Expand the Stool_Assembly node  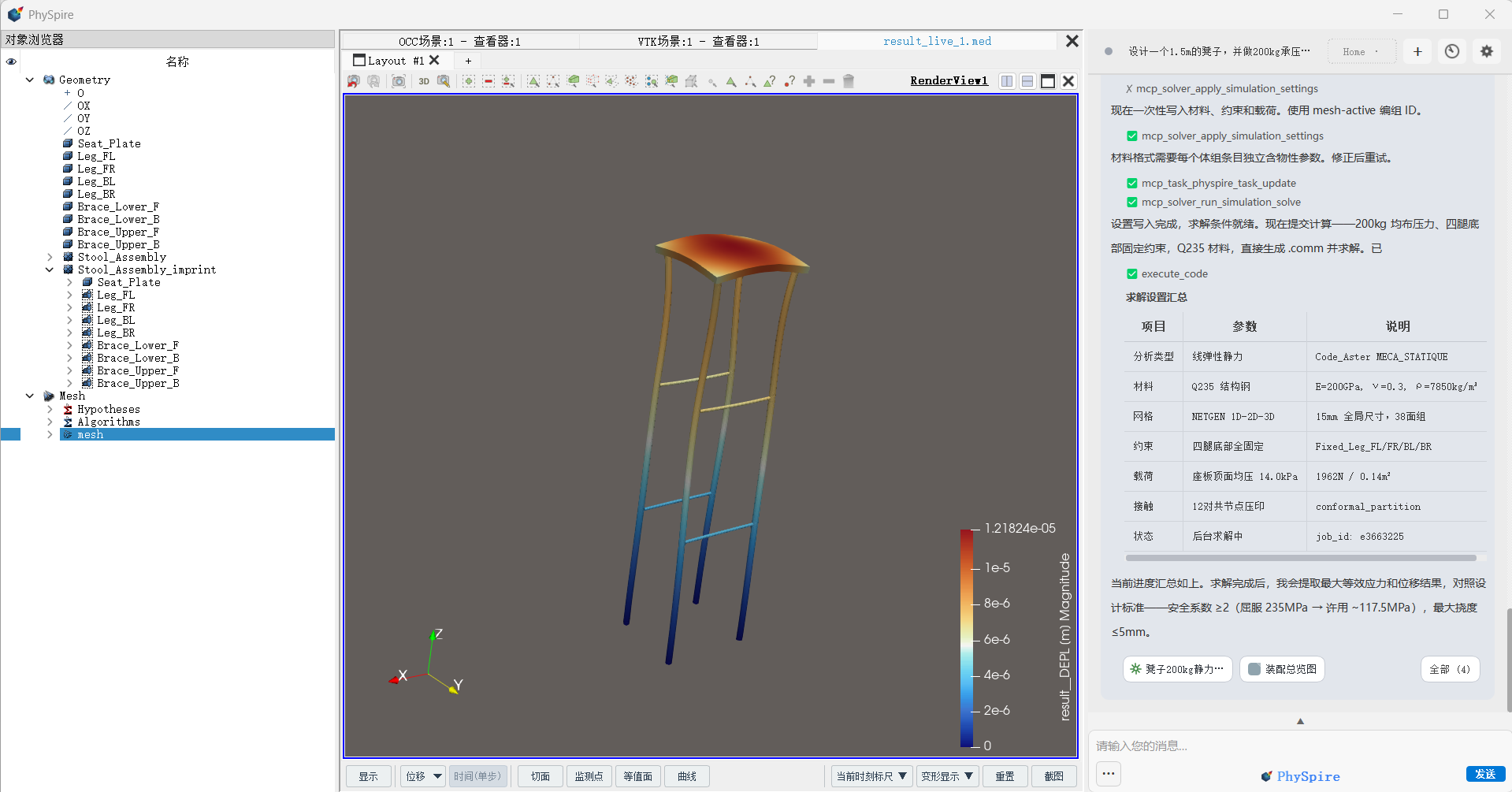click(50, 257)
